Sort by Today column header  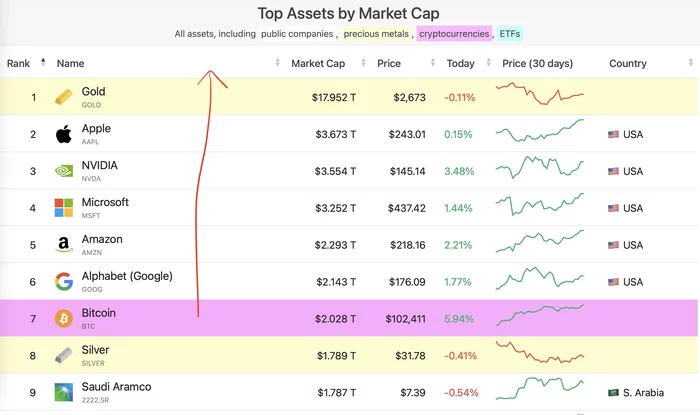(x=460, y=63)
